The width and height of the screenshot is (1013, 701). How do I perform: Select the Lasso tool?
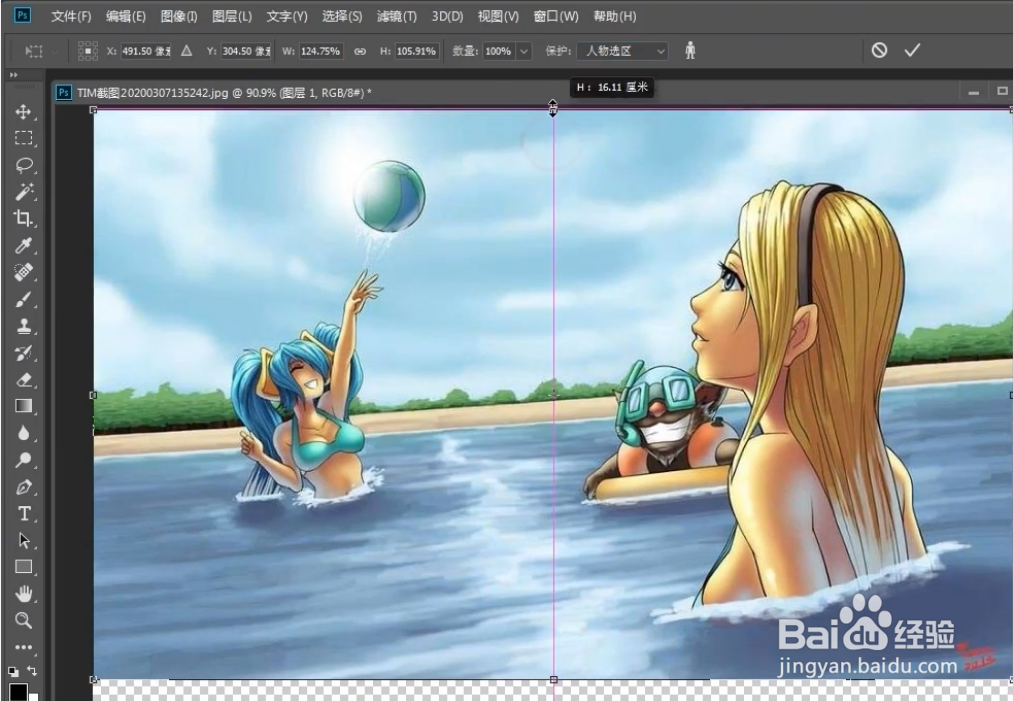(23, 165)
